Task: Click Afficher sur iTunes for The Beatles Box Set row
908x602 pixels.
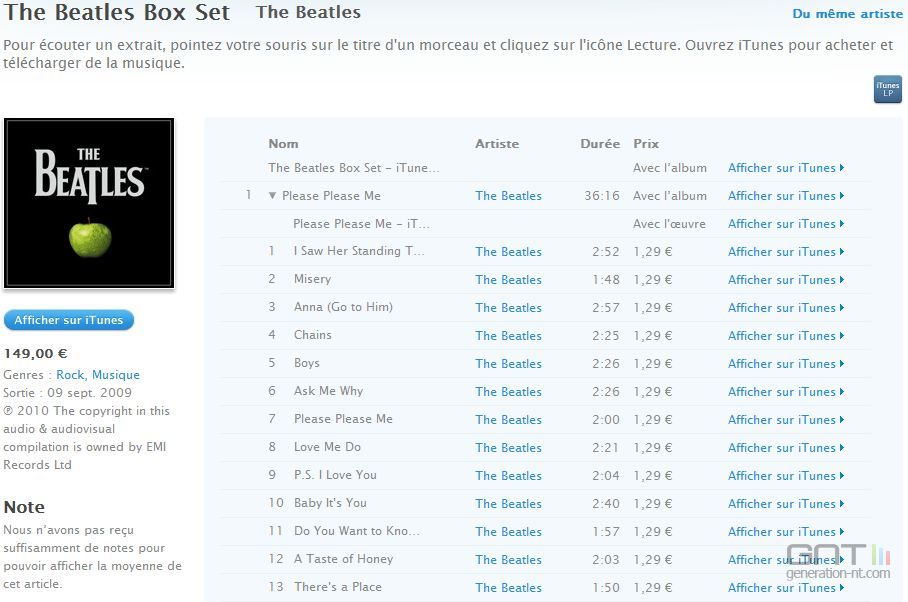Action: pos(786,168)
